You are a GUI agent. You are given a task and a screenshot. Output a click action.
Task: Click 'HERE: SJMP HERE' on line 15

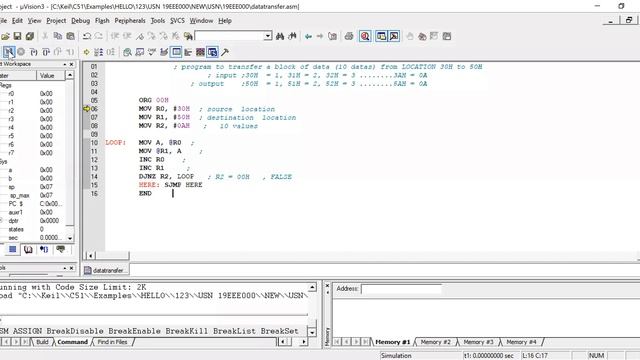[x=171, y=185]
